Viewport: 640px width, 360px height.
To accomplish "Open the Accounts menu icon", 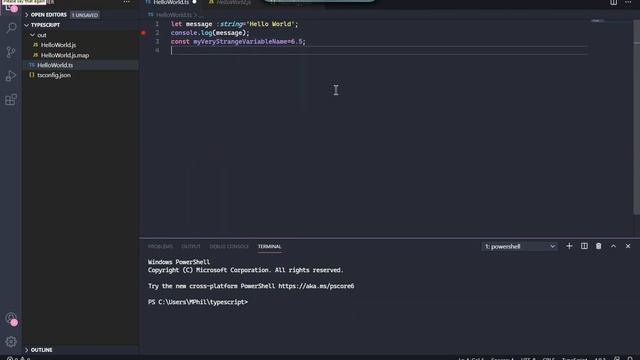I will (11, 318).
